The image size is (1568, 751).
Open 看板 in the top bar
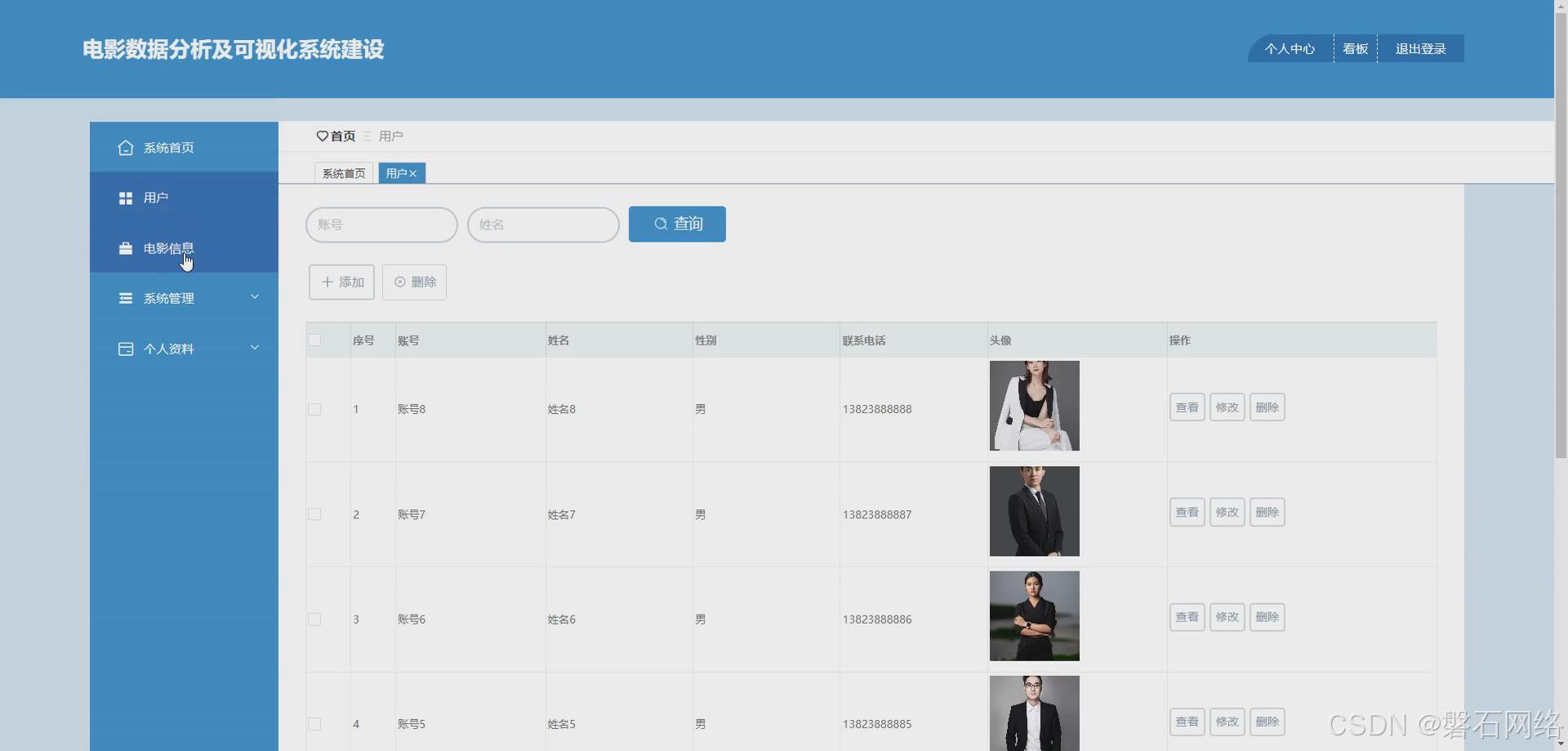pos(1355,49)
